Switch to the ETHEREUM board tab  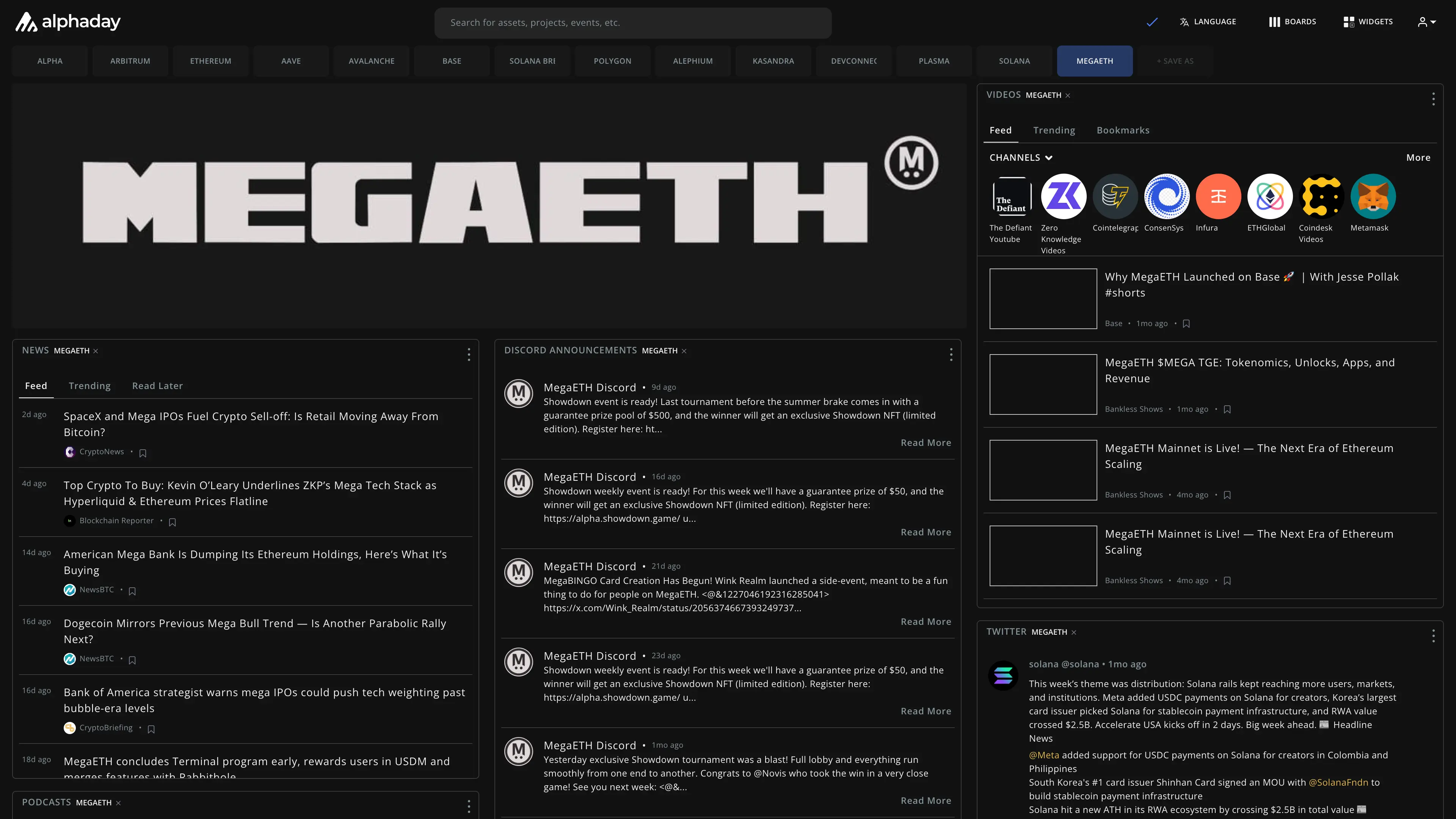point(210,61)
